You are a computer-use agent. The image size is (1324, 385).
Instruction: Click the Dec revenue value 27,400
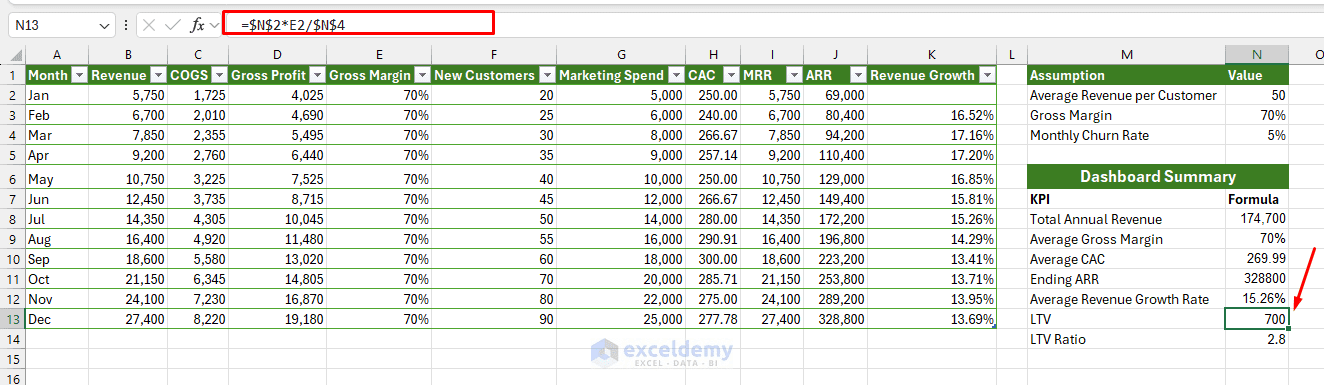(128, 319)
